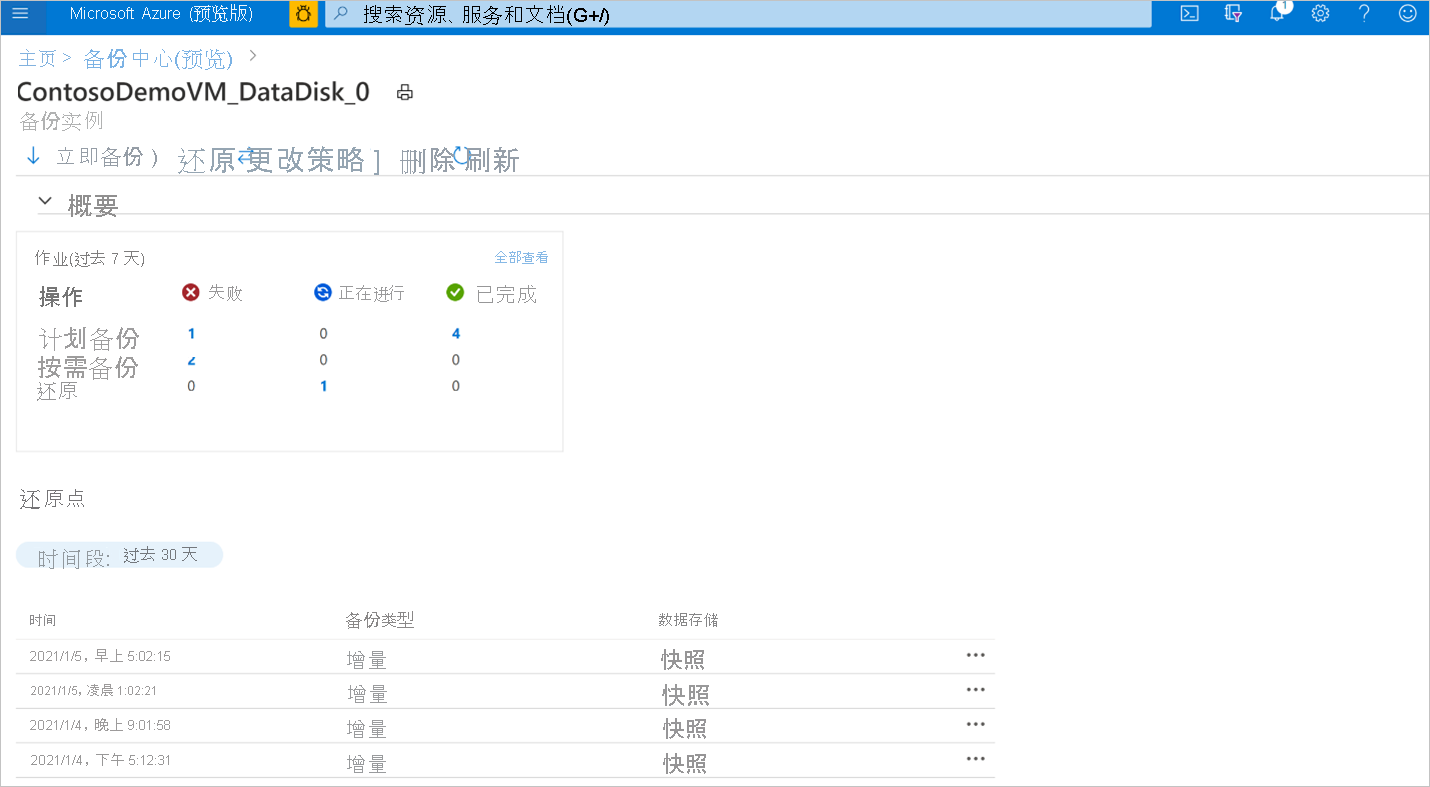Click 还原 row label in jobs table
This screenshot has height=787, width=1430.
tap(57, 391)
